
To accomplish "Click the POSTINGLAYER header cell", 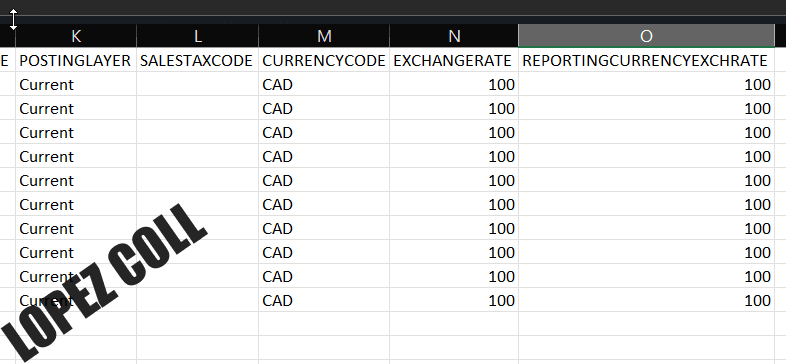I will coord(76,61).
